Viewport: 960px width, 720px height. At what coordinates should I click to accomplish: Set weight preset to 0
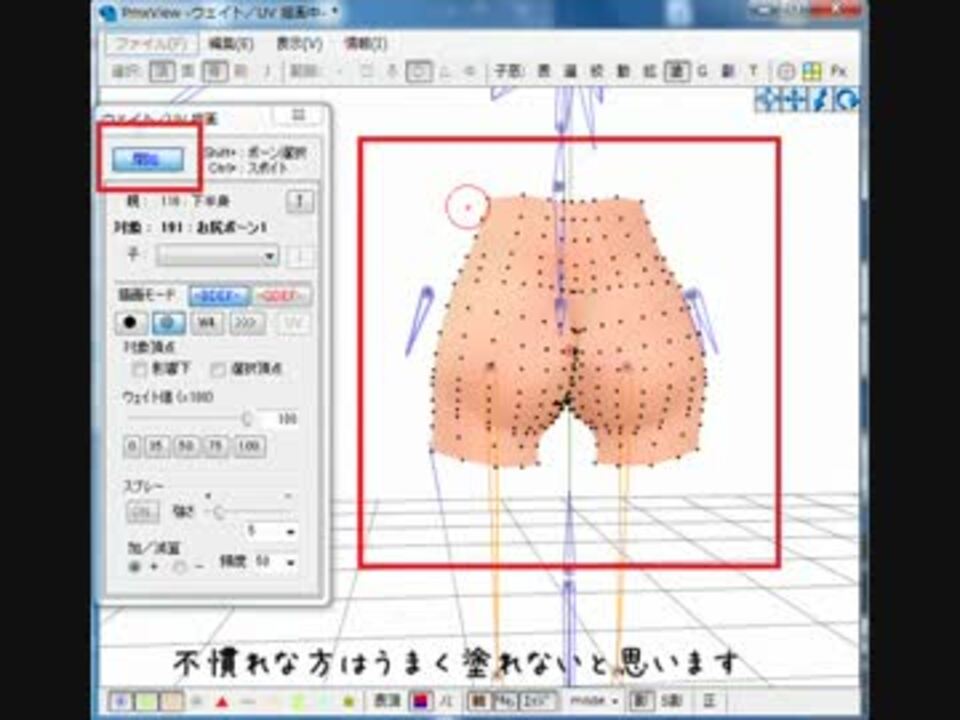[132, 446]
